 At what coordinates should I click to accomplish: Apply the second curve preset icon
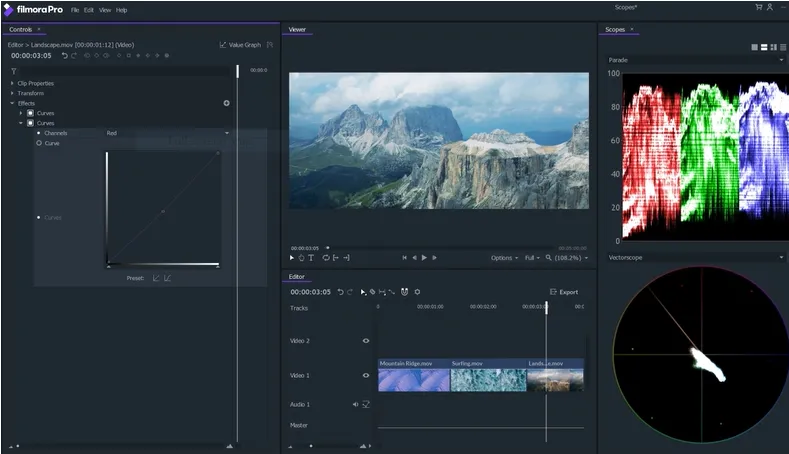pos(167,278)
